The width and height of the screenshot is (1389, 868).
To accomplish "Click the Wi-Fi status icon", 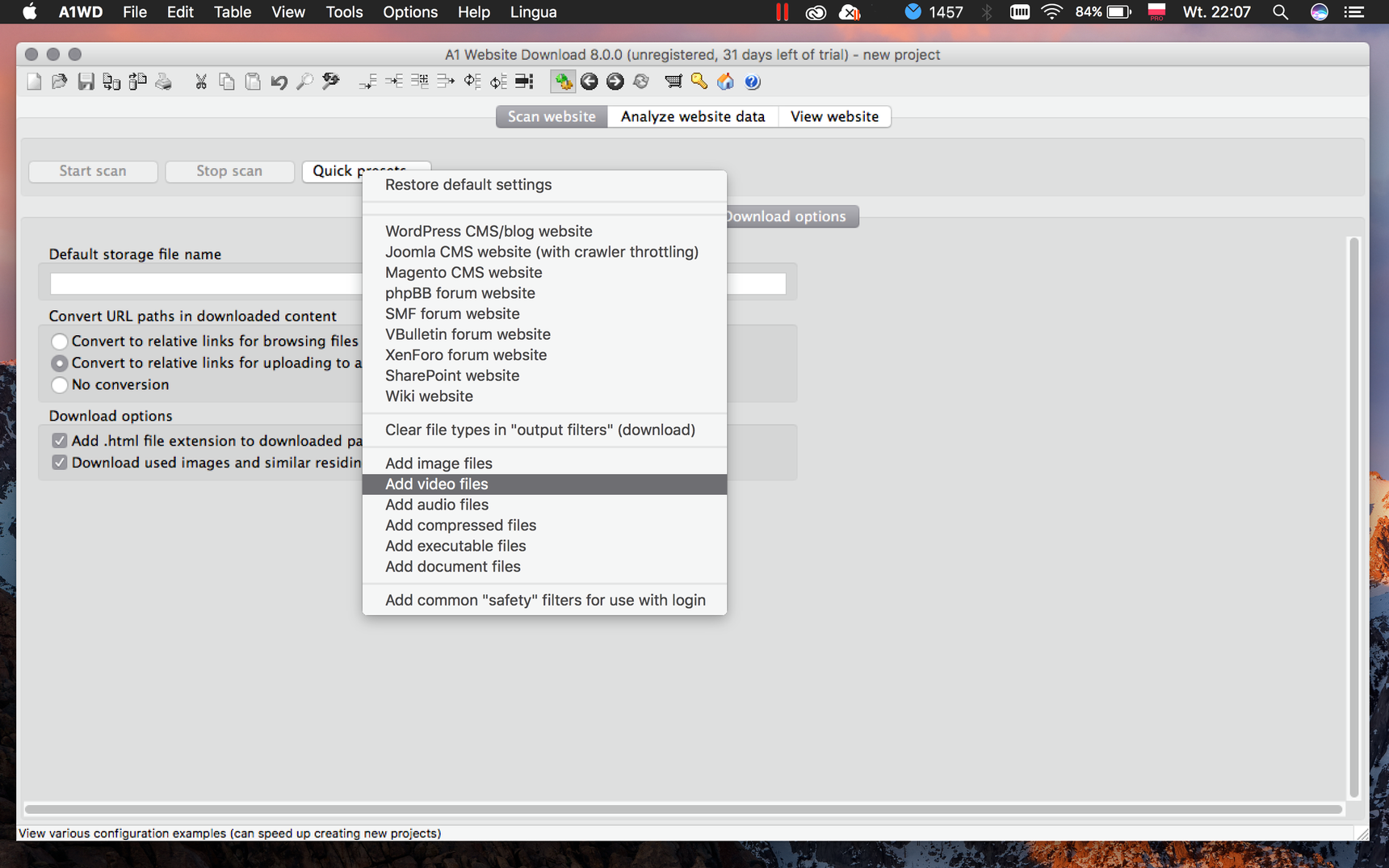I will (x=1051, y=12).
